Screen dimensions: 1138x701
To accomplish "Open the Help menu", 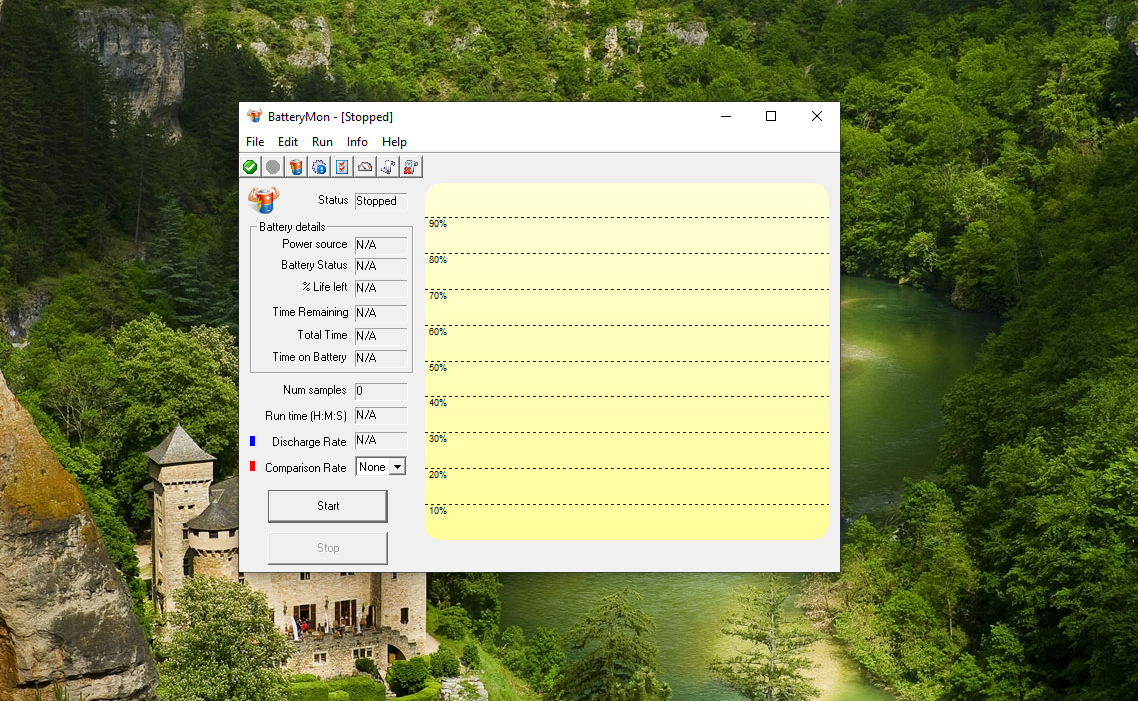I will (394, 142).
